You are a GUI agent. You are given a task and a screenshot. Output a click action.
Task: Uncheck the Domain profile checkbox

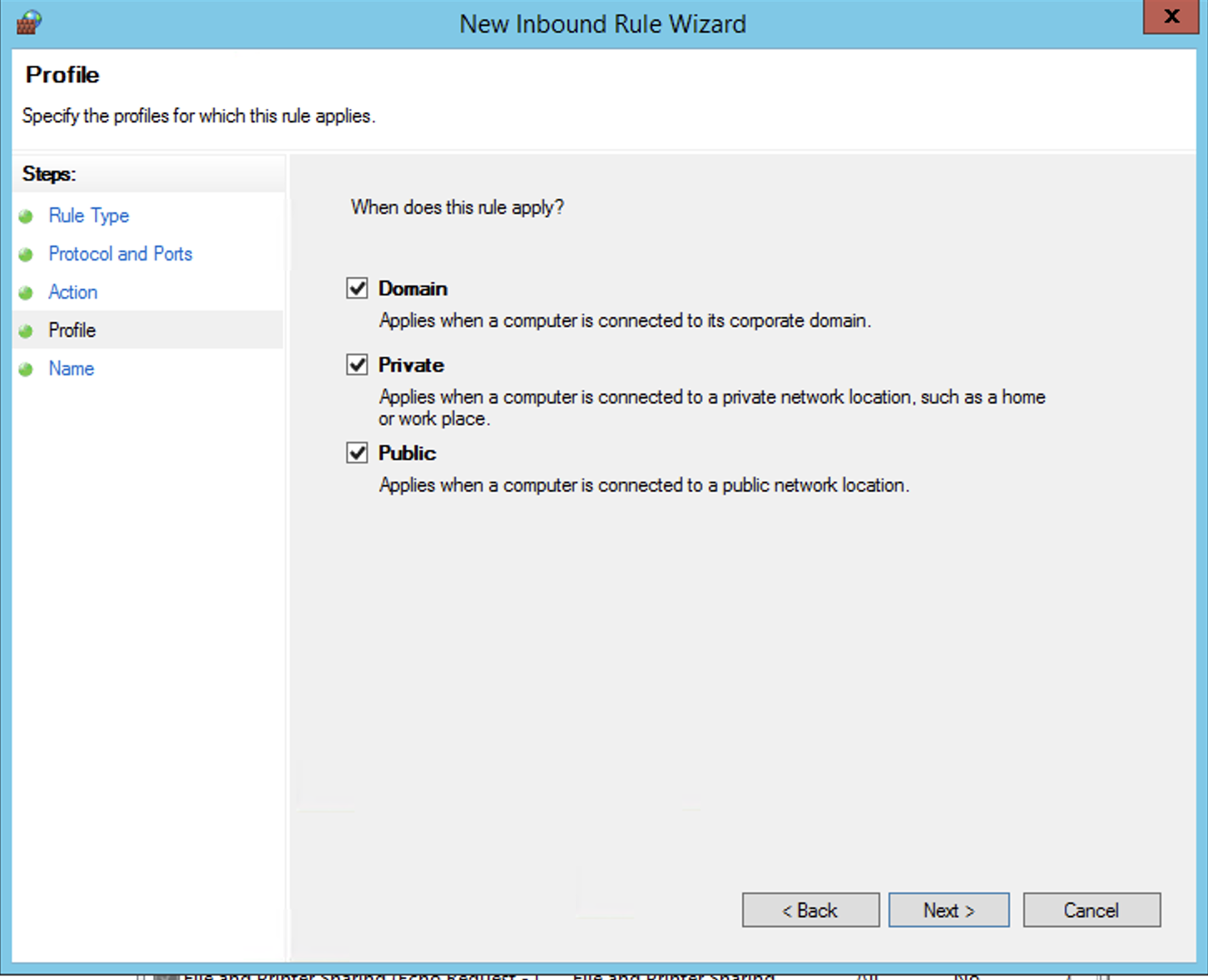[357, 288]
